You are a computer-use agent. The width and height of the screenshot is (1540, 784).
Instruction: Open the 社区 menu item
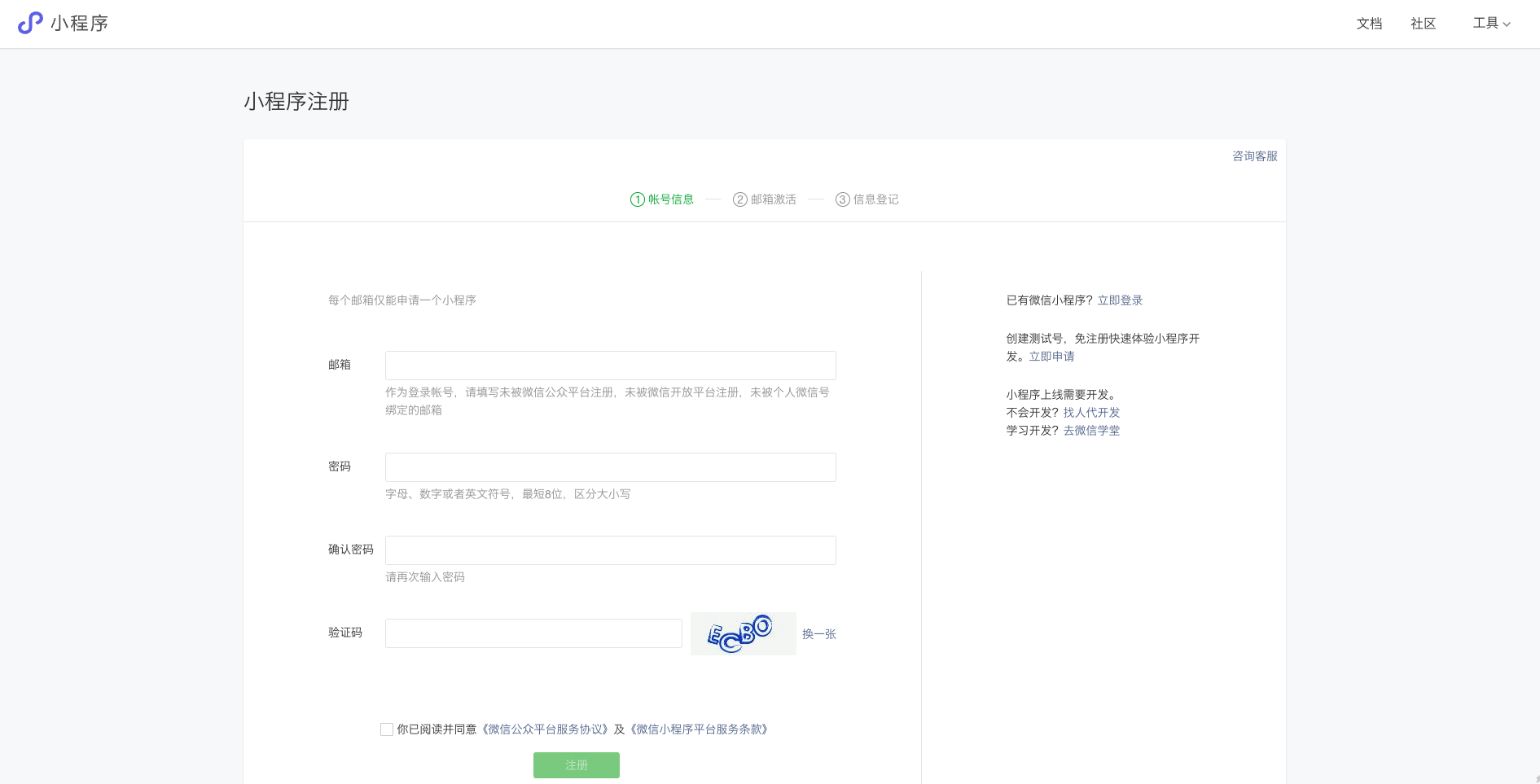(x=1423, y=24)
